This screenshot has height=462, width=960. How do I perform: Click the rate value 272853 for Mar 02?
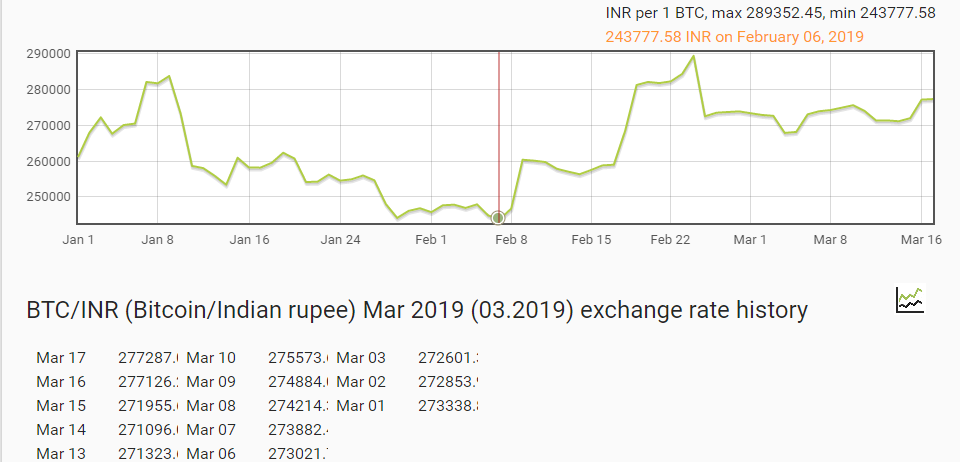pos(449,382)
